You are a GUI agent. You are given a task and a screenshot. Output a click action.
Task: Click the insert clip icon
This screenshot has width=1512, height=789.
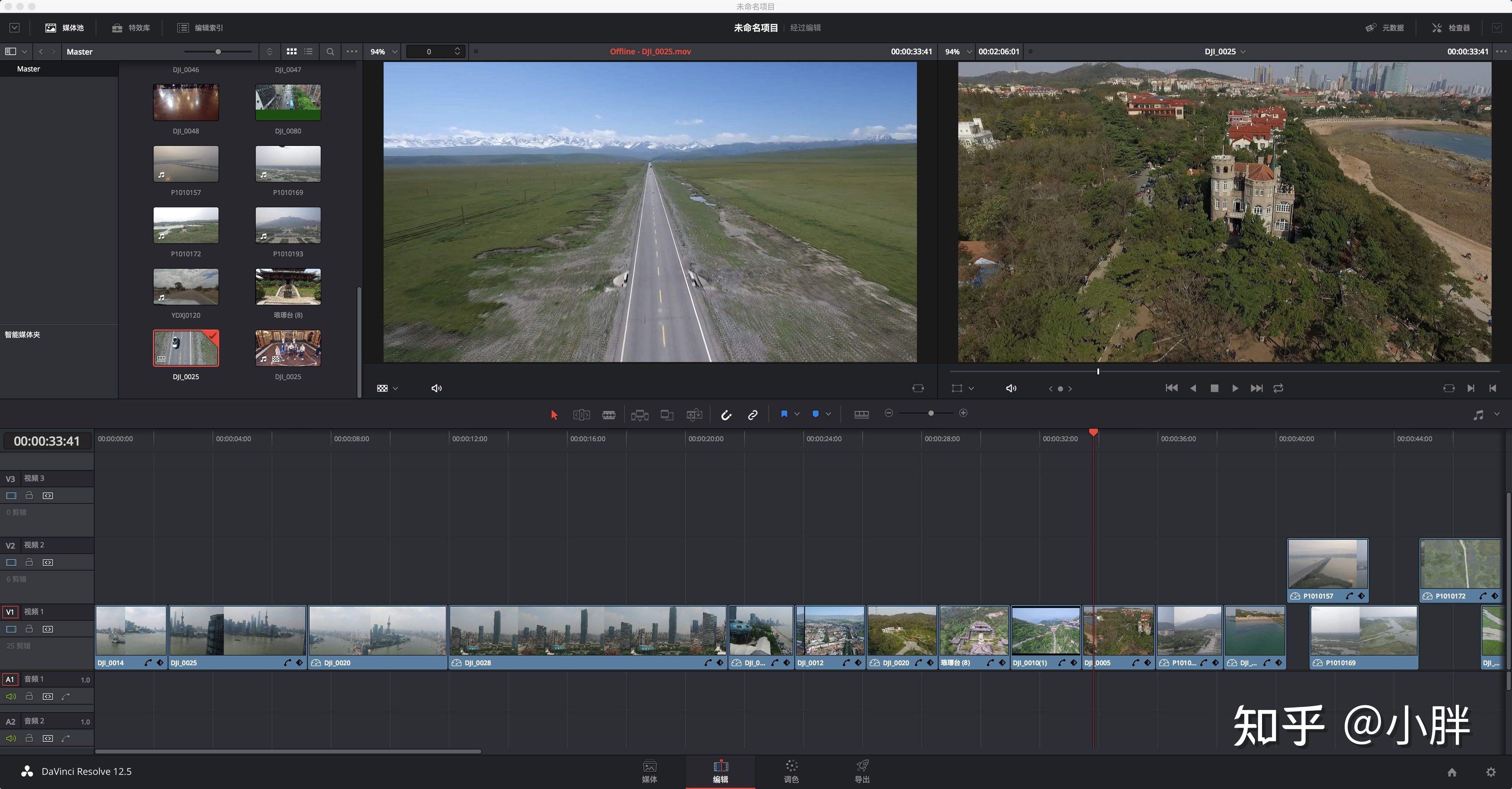[639, 415]
